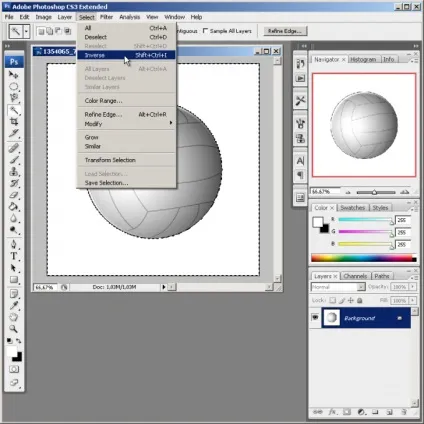The height and width of the screenshot is (424, 424).
Task: Select the Crop tool in toolbox
Action: 14,121
